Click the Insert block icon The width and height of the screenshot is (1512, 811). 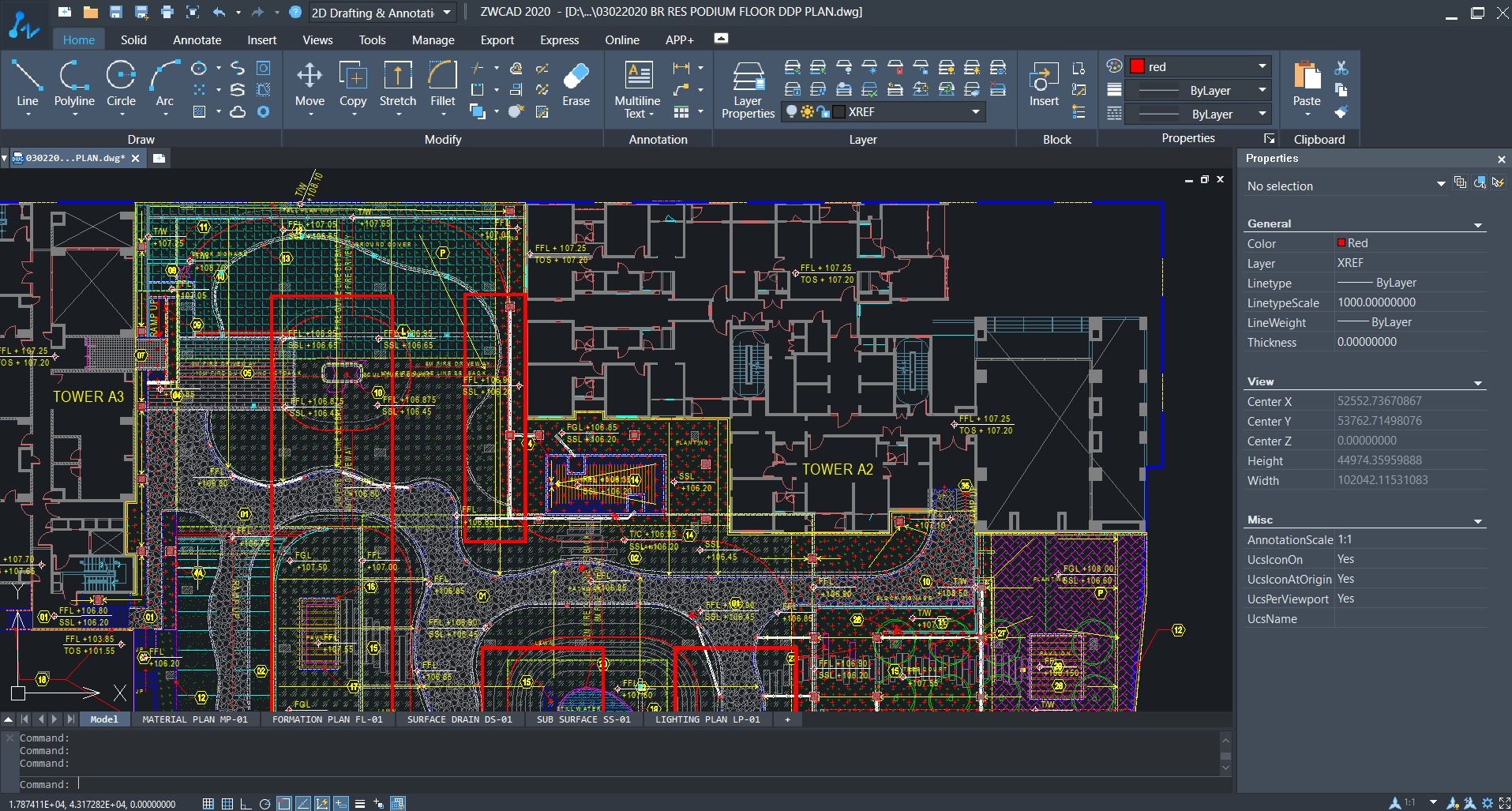tap(1044, 84)
